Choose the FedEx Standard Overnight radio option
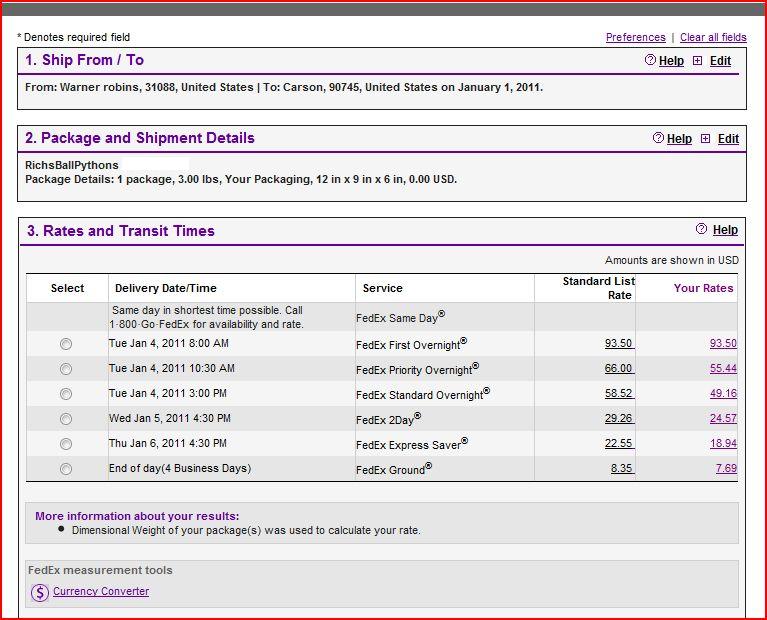 coord(66,394)
